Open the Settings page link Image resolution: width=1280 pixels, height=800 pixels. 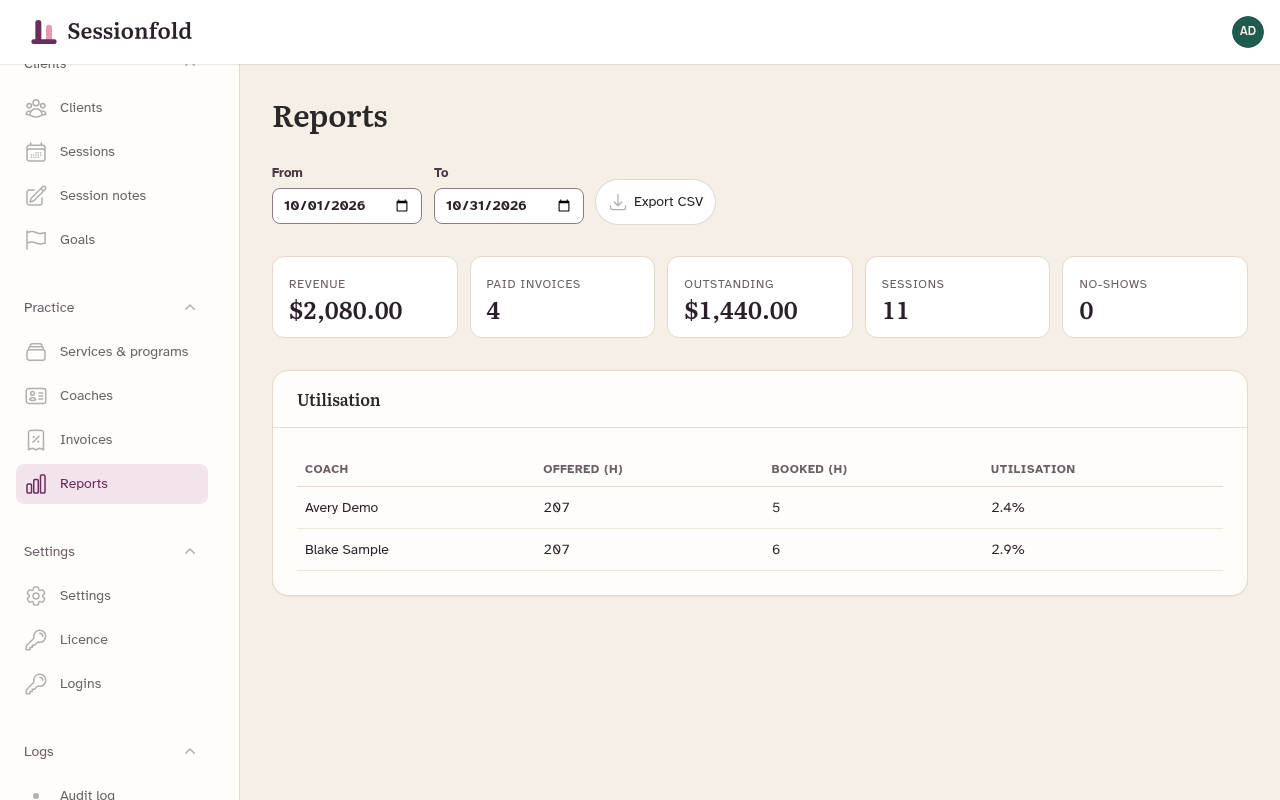coord(112,596)
